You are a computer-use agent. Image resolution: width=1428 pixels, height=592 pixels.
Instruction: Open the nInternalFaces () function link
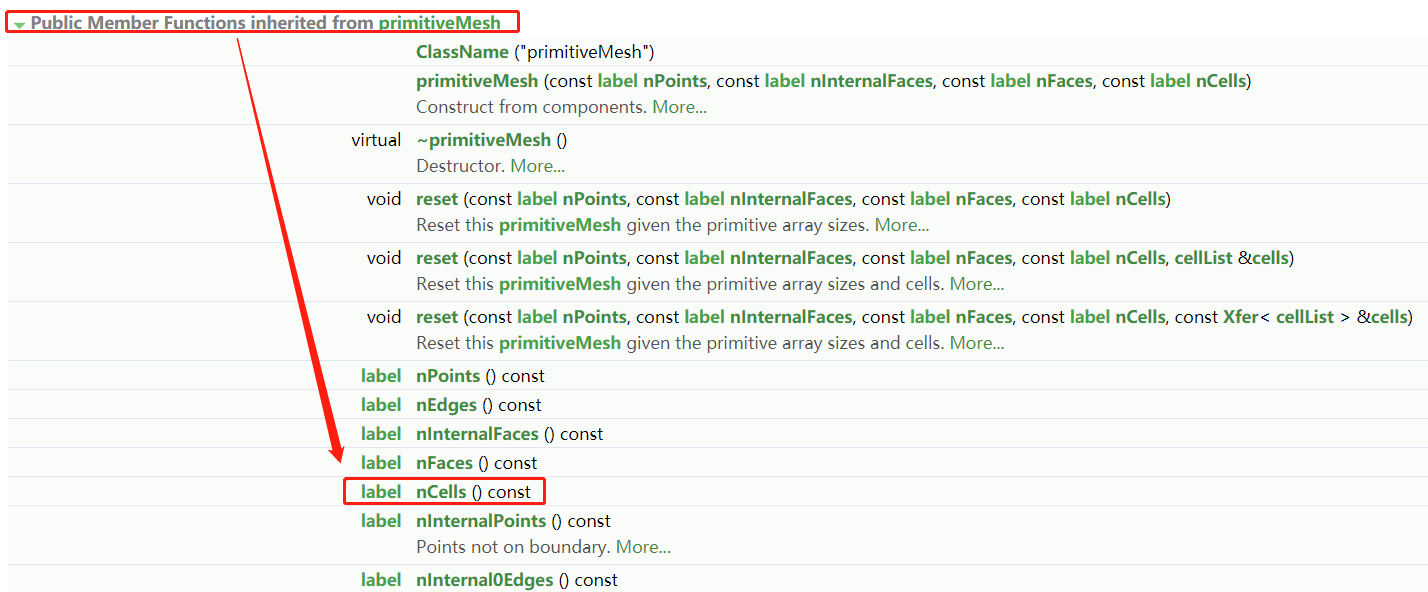[476, 434]
